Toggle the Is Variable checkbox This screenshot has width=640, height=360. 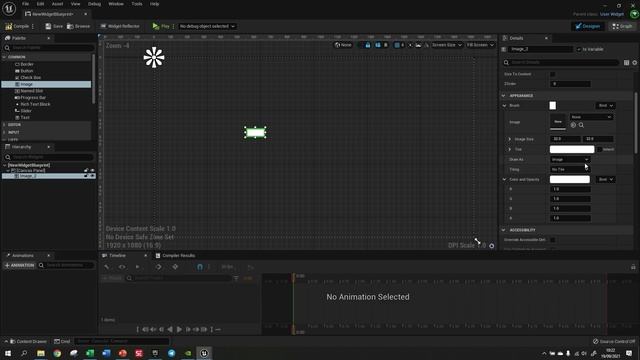(579, 49)
